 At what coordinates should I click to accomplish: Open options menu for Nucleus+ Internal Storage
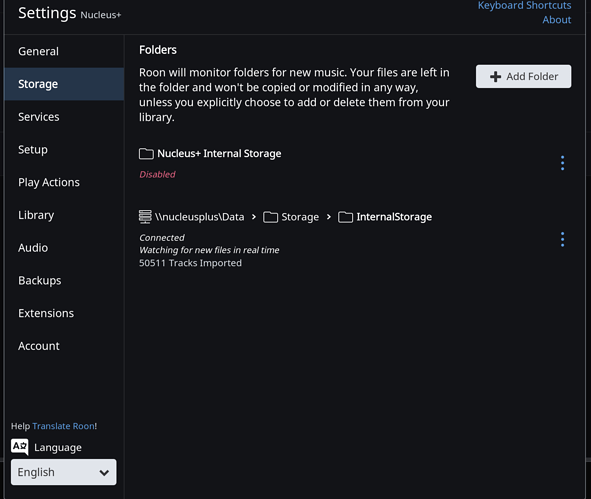(x=562, y=163)
